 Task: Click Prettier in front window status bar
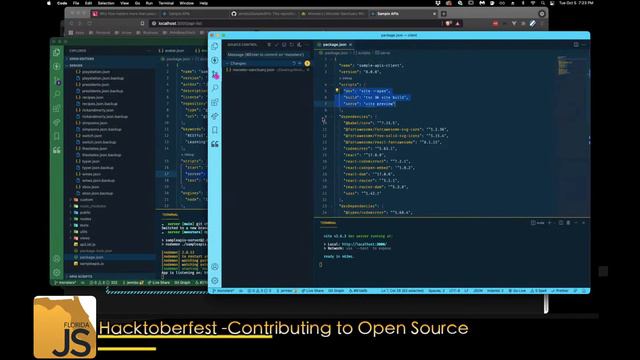559,291
